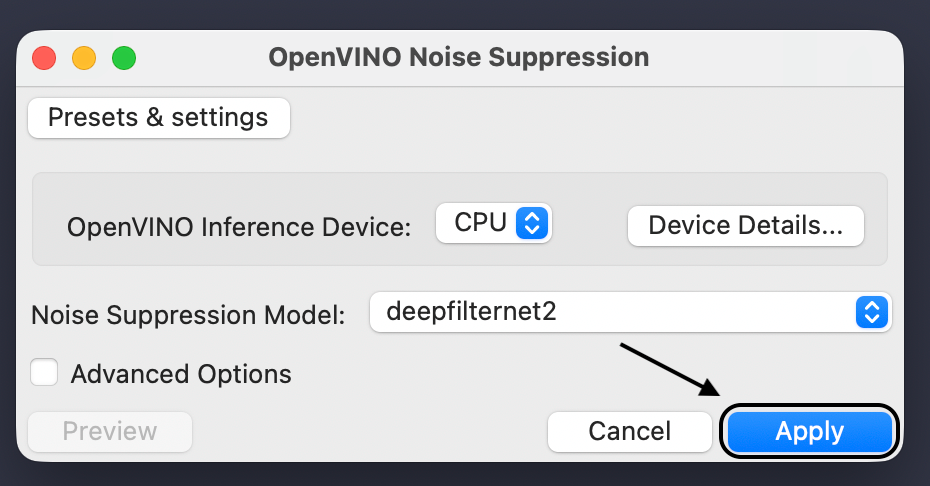Click the Apply button
The width and height of the screenshot is (930, 486).
tap(809, 431)
